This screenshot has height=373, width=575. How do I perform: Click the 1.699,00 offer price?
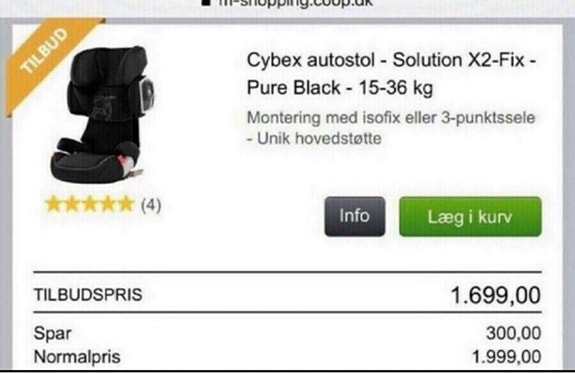point(495,295)
